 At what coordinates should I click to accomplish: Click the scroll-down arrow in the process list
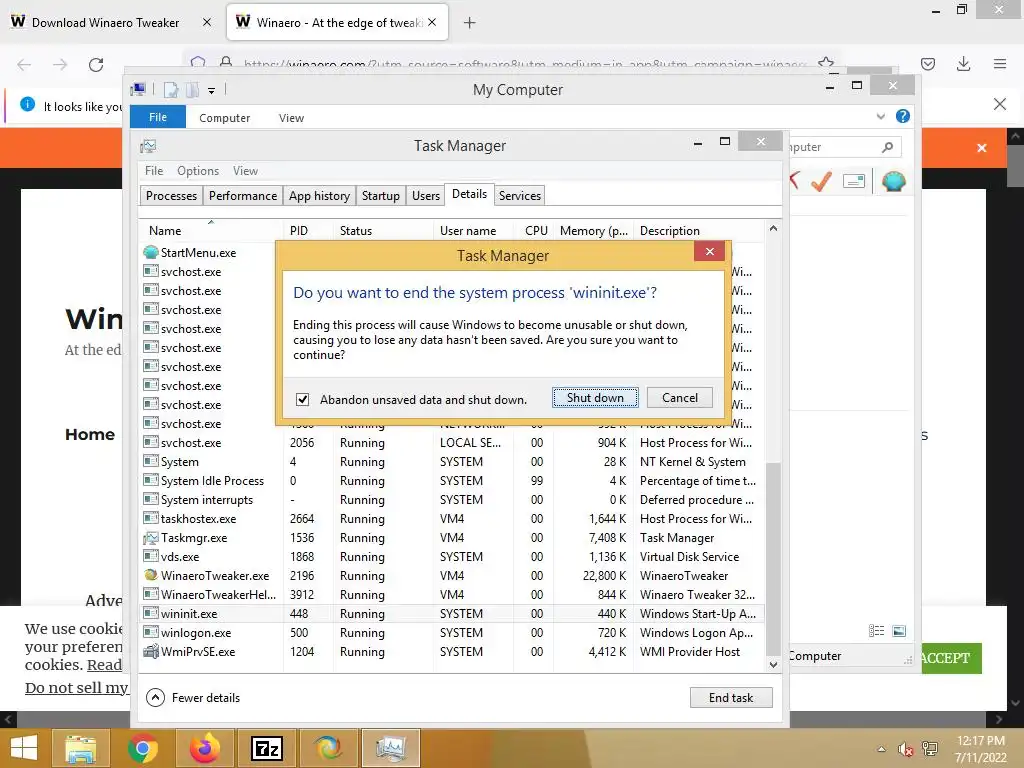click(773, 665)
